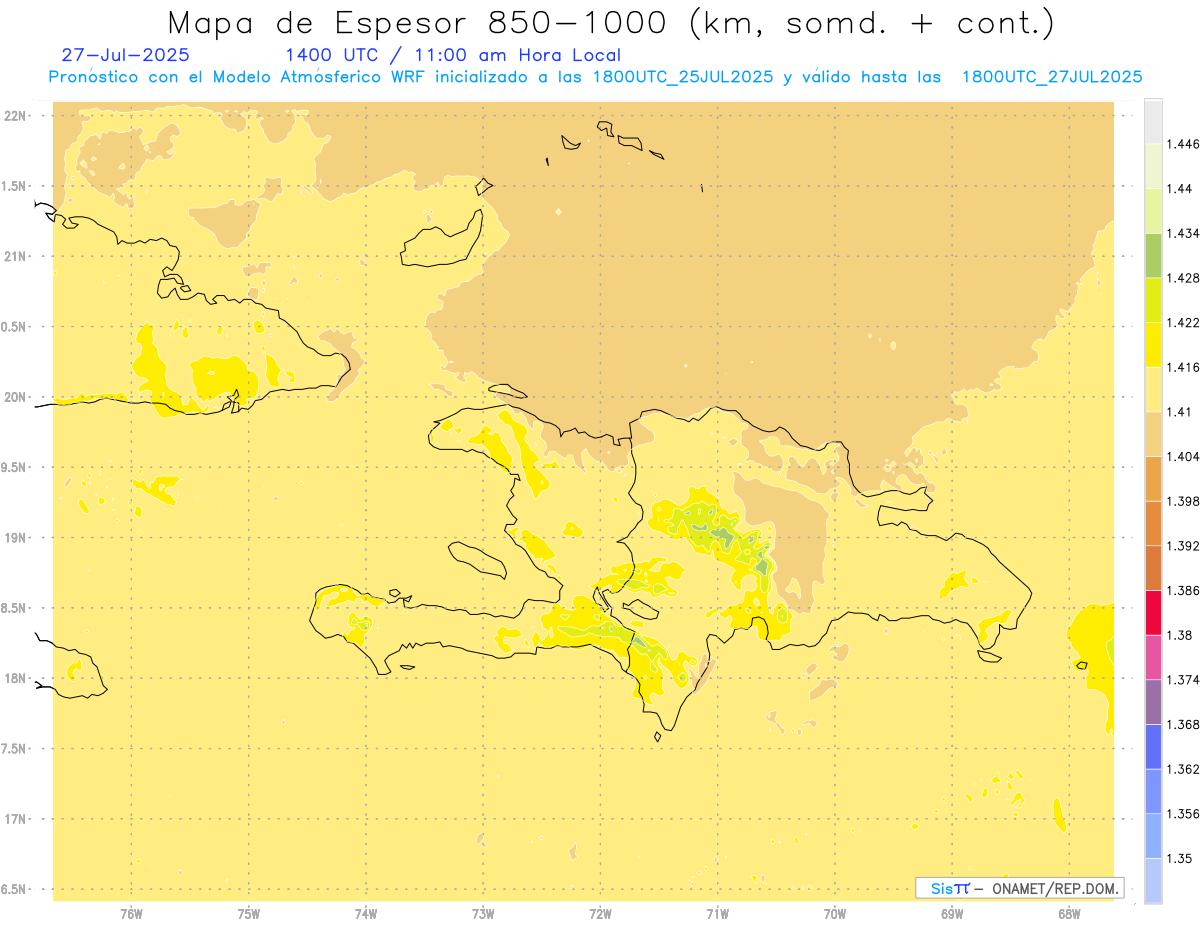Click the '1400 UTC / 11:00 am Hora Local' text
1200x927 pixels.
[x=453, y=55]
